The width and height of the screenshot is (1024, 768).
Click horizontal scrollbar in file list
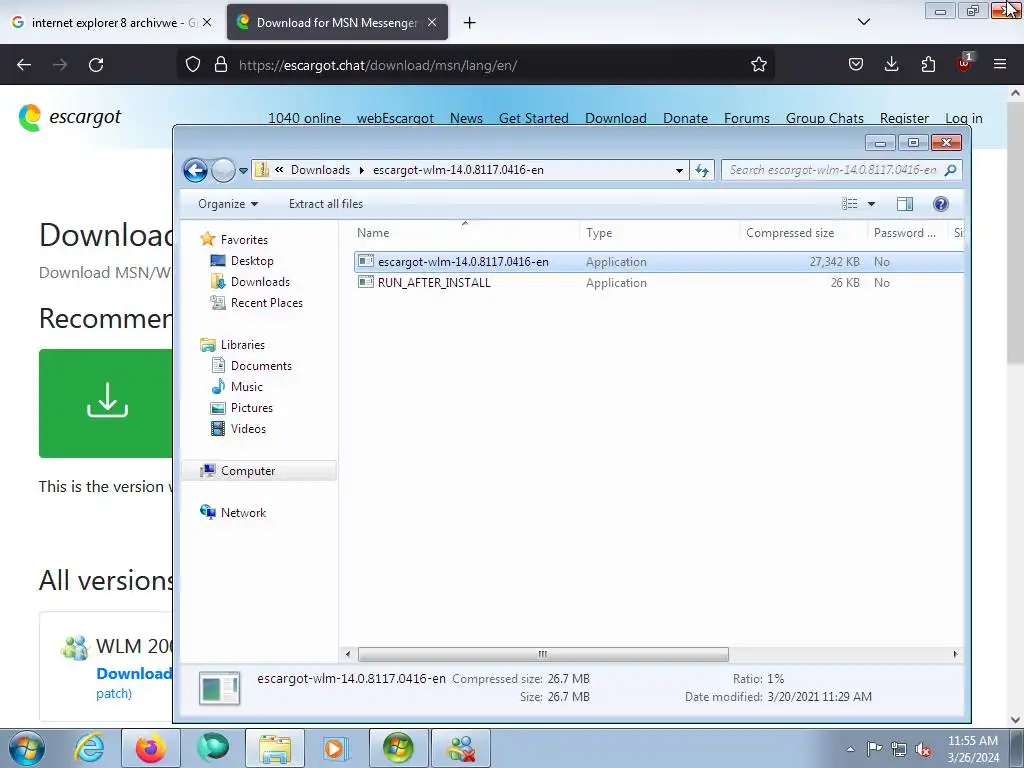(543, 654)
